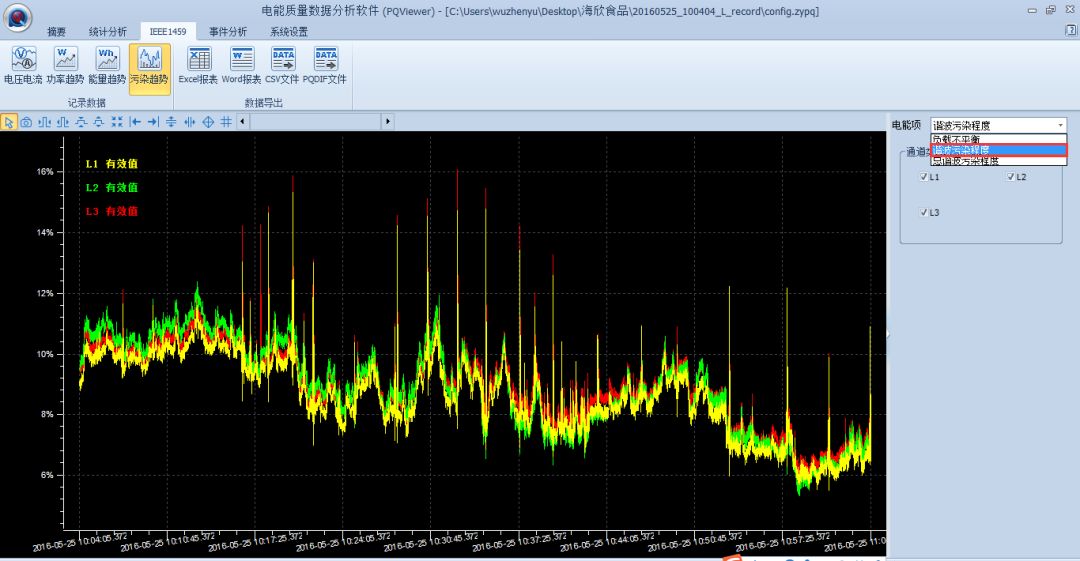This screenshot has width=1080, height=561.
Task: Click the 12% y-axis label
Action: [x=45, y=293]
